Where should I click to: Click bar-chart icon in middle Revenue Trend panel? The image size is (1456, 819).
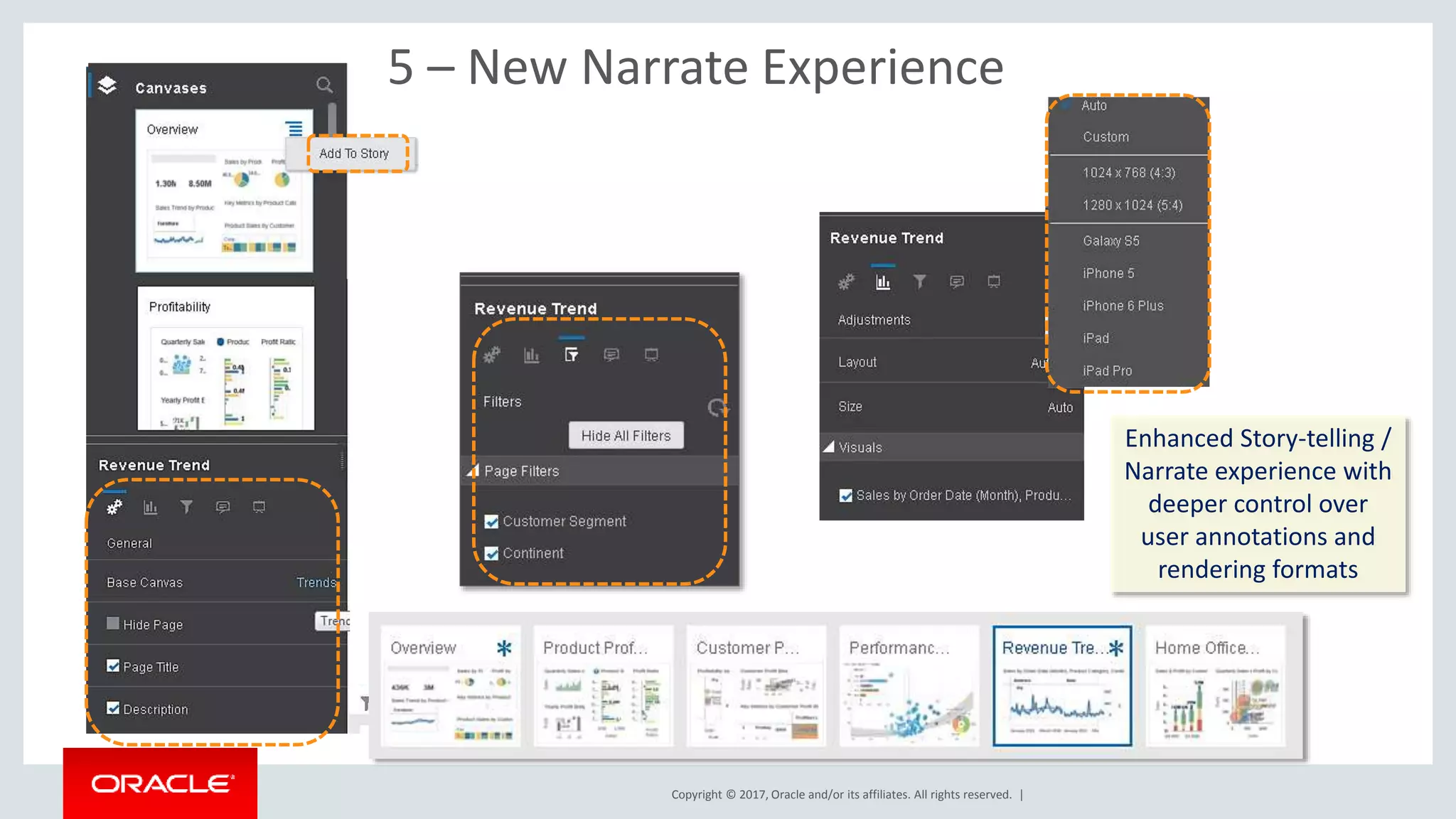point(532,355)
